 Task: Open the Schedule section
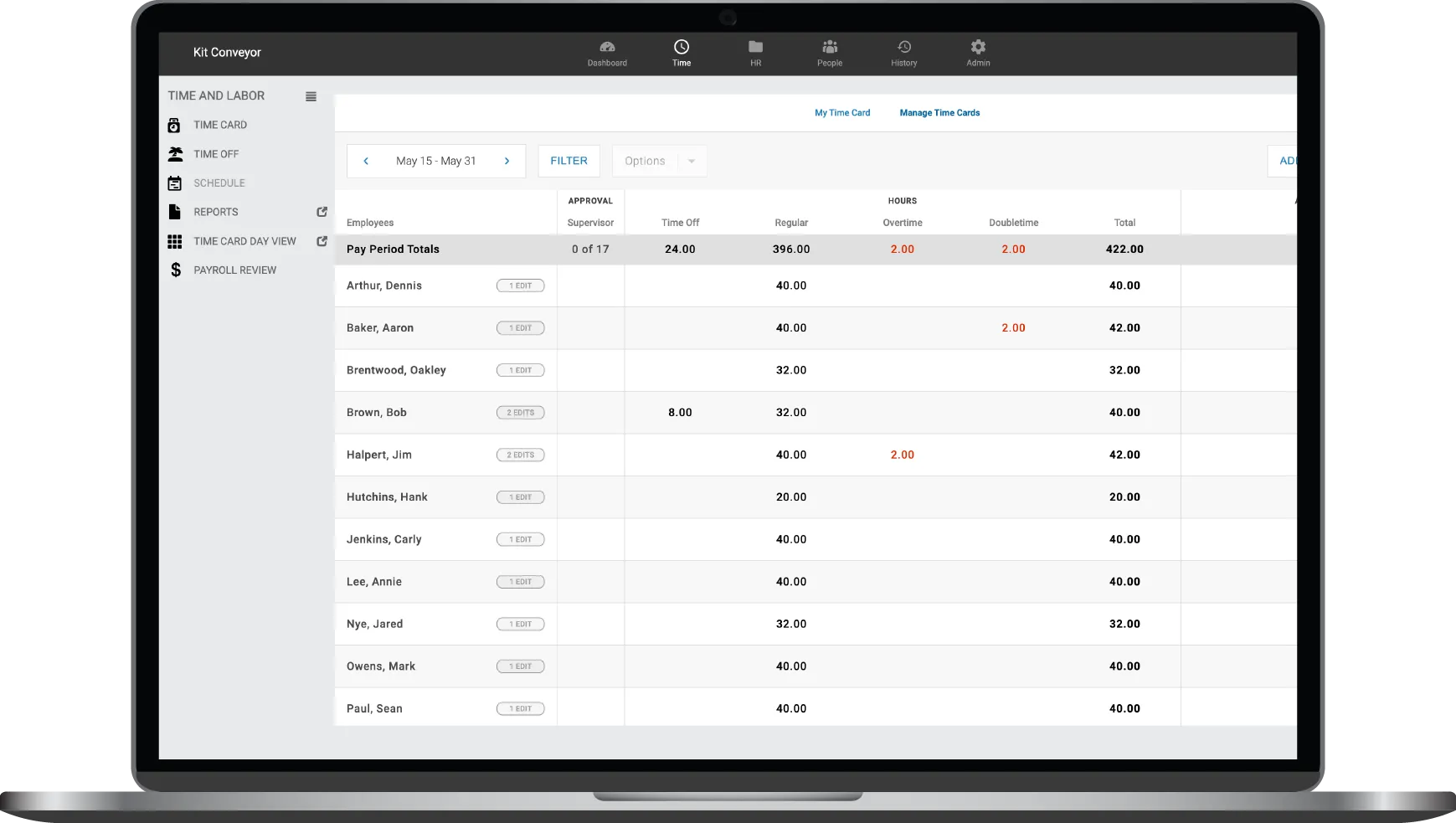pyautogui.click(x=175, y=183)
